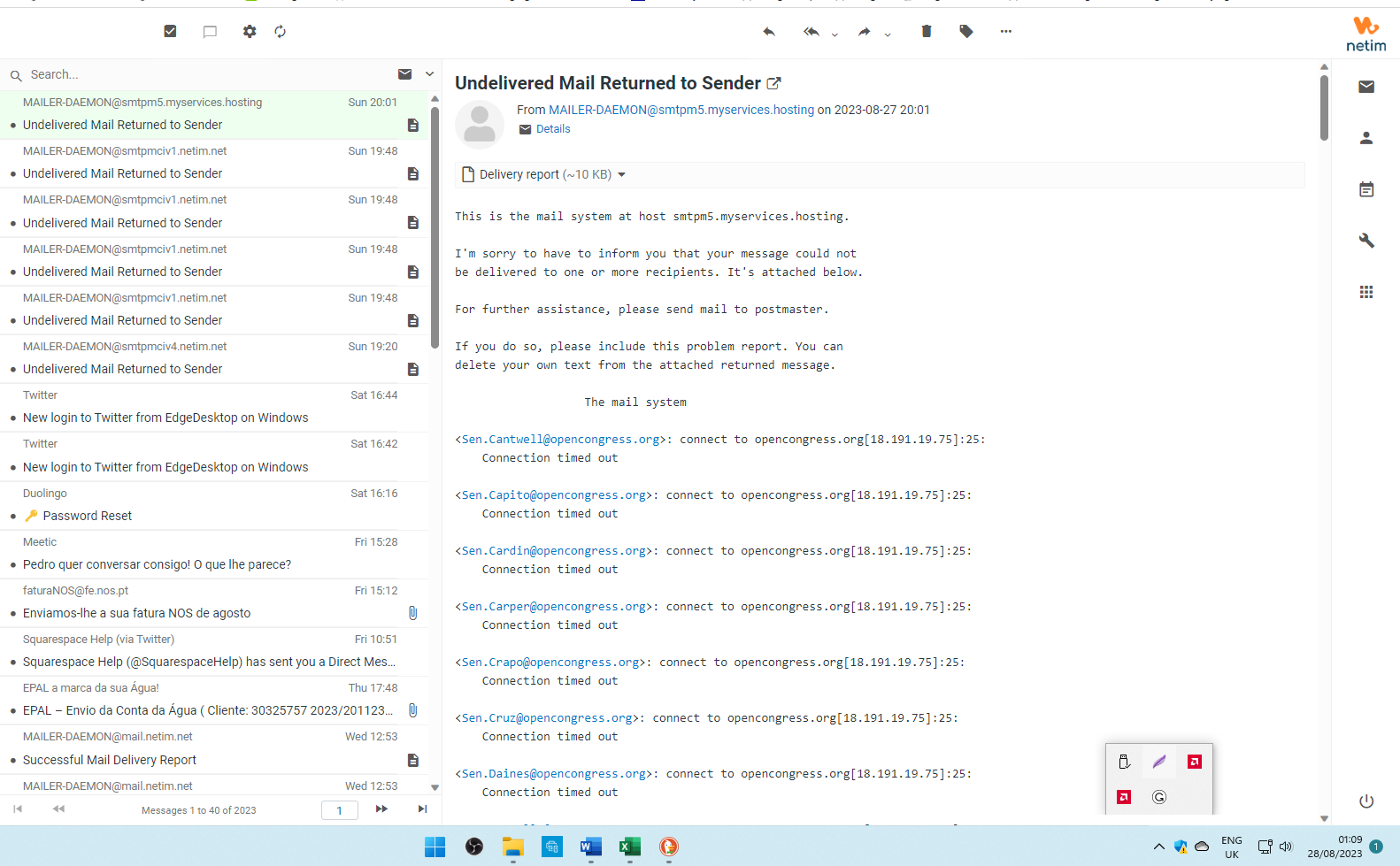
Task: Toggle the message threads bubble icon
Action: coord(210,32)
